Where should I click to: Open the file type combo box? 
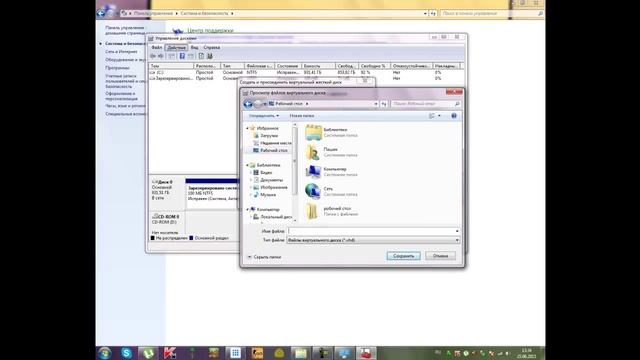tap(373, 240)
